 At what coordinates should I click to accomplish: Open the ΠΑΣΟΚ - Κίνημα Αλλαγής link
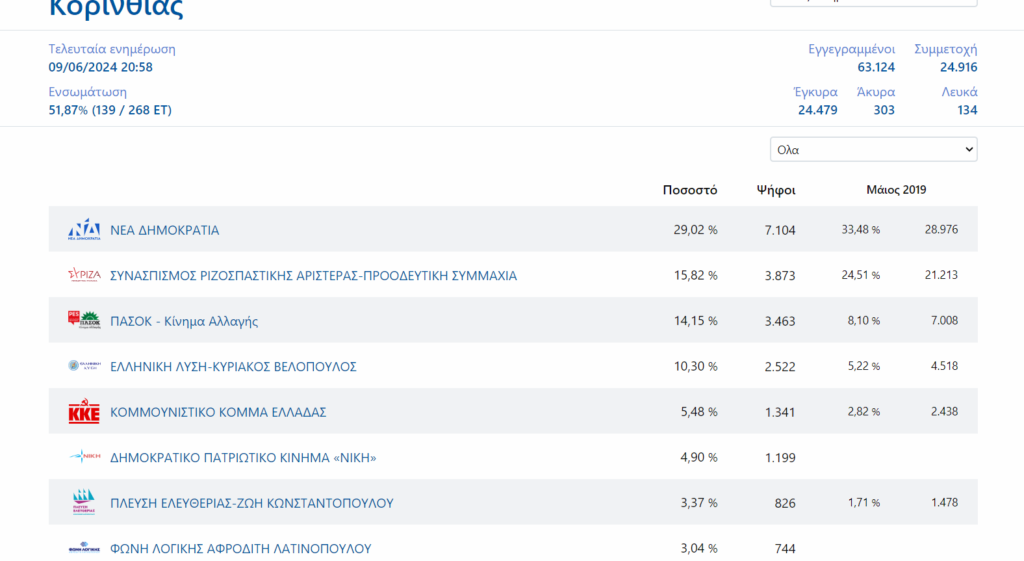(184, 321)
